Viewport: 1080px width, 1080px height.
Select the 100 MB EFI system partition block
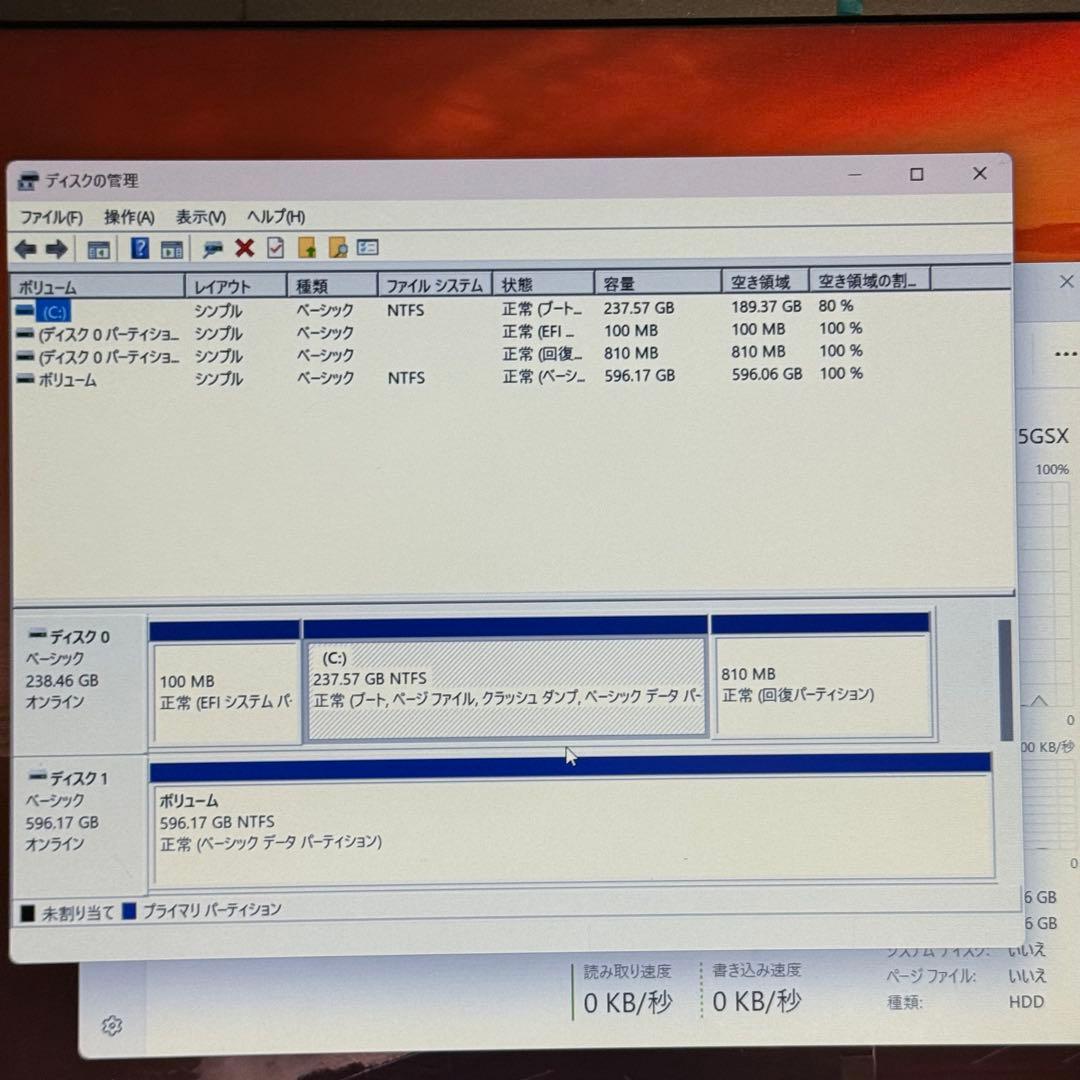[225, 683]
